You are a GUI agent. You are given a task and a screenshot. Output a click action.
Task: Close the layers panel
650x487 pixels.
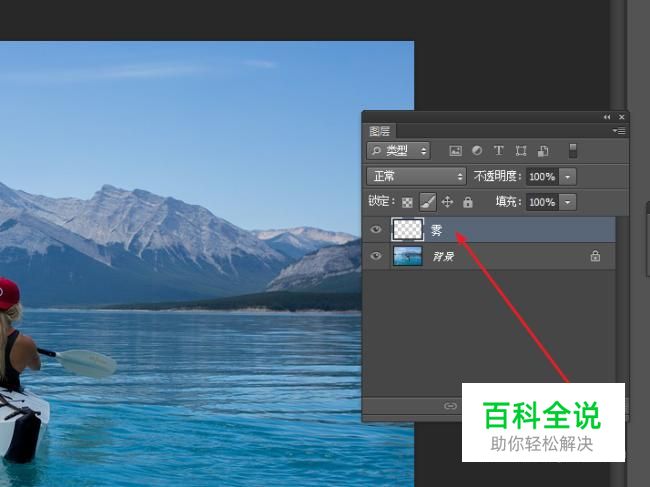point(621,117)
